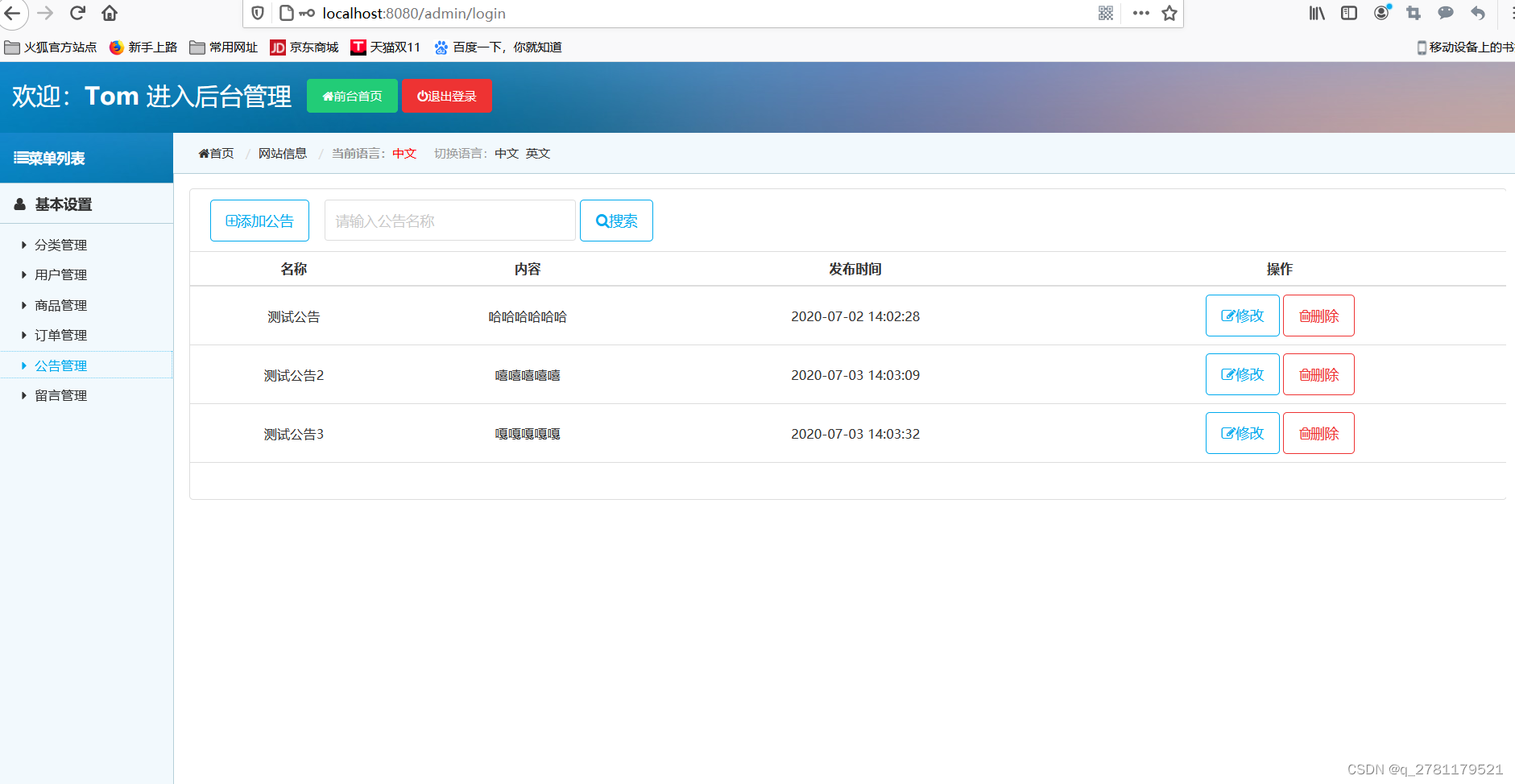
Task: Click 修改 for 测试公告2 row
Action: point(1242,374)
